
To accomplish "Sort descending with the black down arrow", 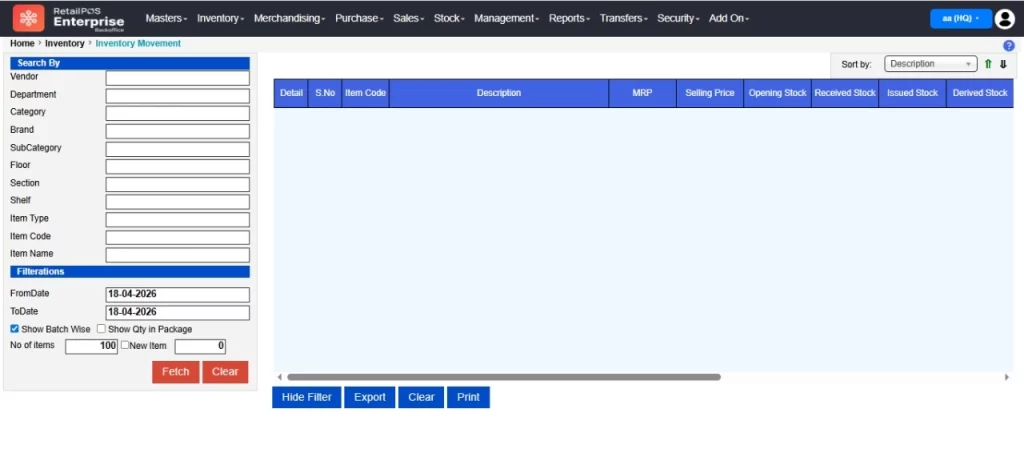I will pyautogui.click(x=1003, y=64).
